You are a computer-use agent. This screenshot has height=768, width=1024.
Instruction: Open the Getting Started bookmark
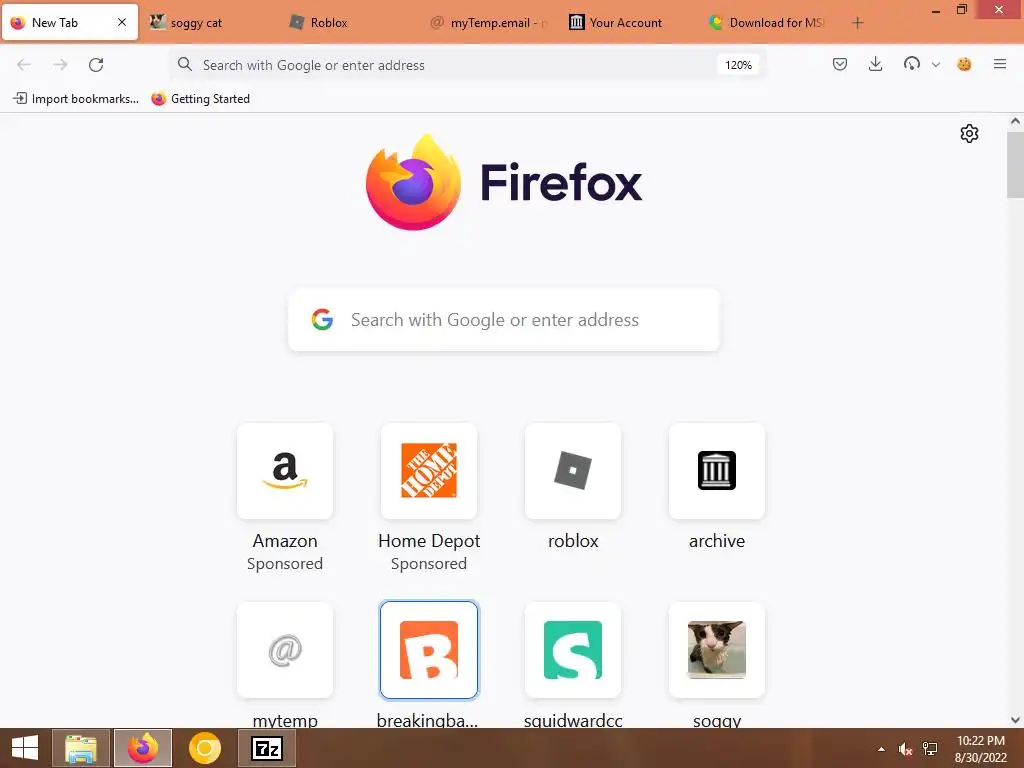click(x=200, y=99)
